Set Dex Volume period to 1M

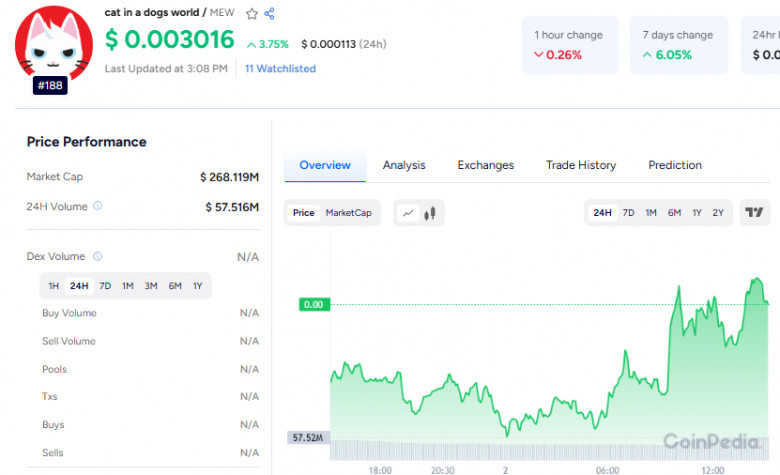(128, 286)
